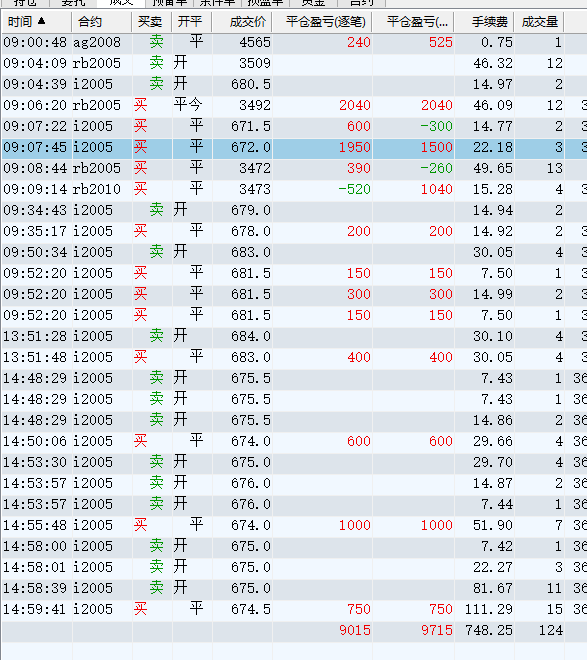Click the sort arrow on 时间 column

pyautogui.click(x=41, y=21)
